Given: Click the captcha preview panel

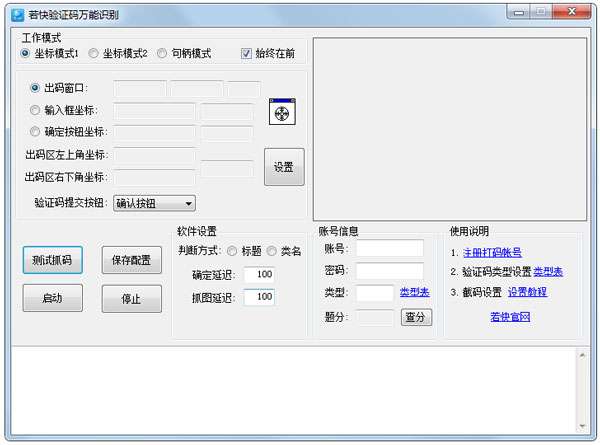Looking at the screenshot, I should point(450,129).
